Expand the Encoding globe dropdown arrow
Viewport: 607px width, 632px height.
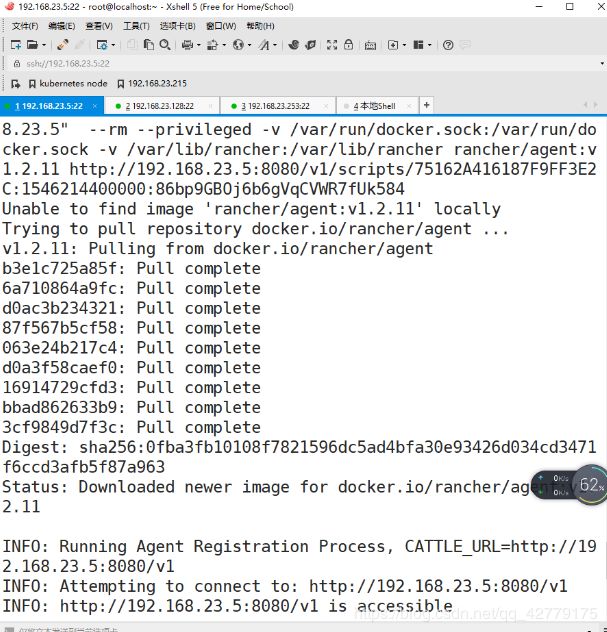coord(249,45)
